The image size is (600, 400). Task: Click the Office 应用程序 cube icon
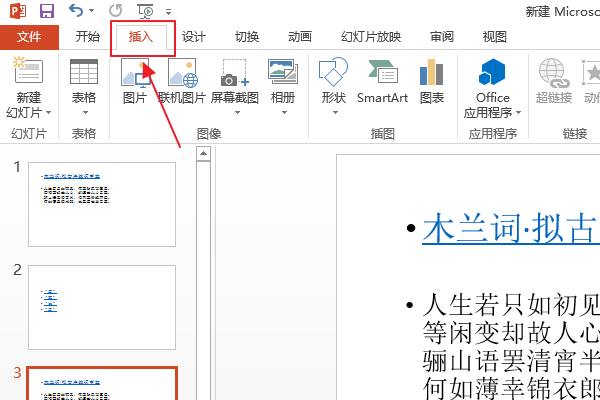(x=492, y=72)
